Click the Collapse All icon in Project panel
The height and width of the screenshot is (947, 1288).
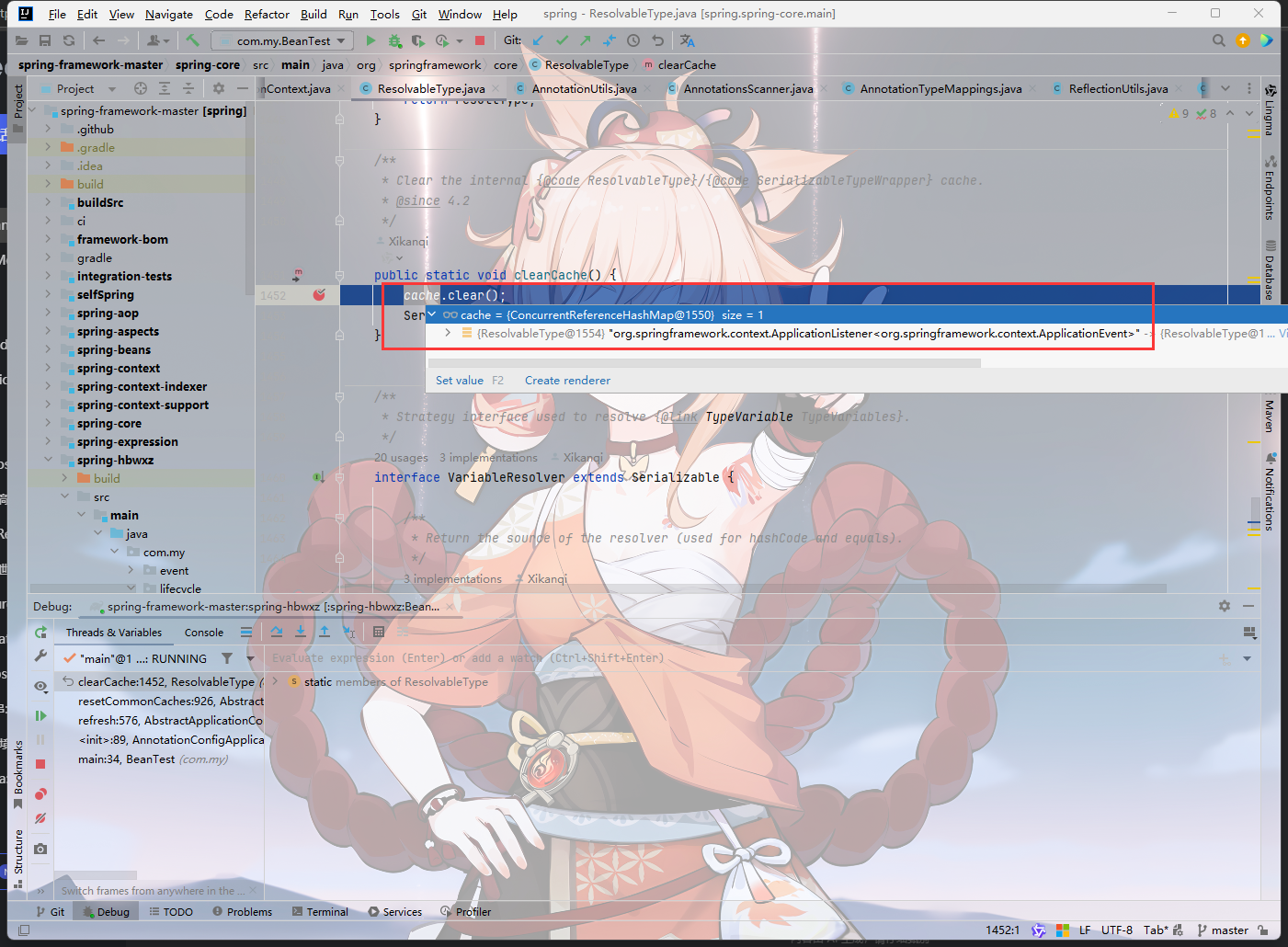pyautogui.click(x=188, y=88)
